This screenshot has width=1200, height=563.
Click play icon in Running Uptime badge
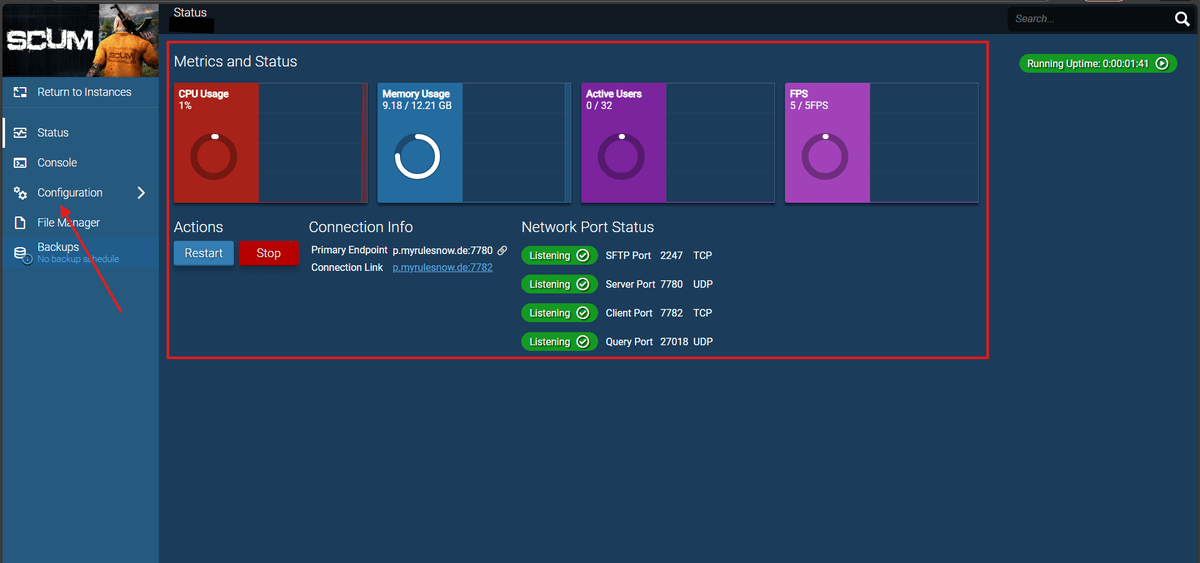(x=1161, y=63)
